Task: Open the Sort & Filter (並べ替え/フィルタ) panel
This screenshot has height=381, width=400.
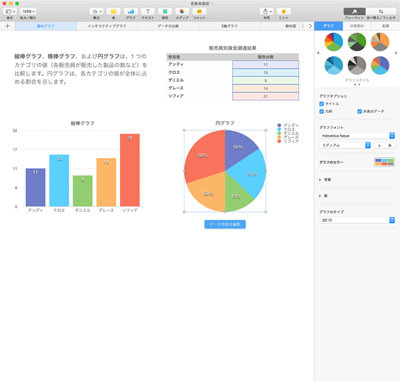Action: [x=381, y=11]
